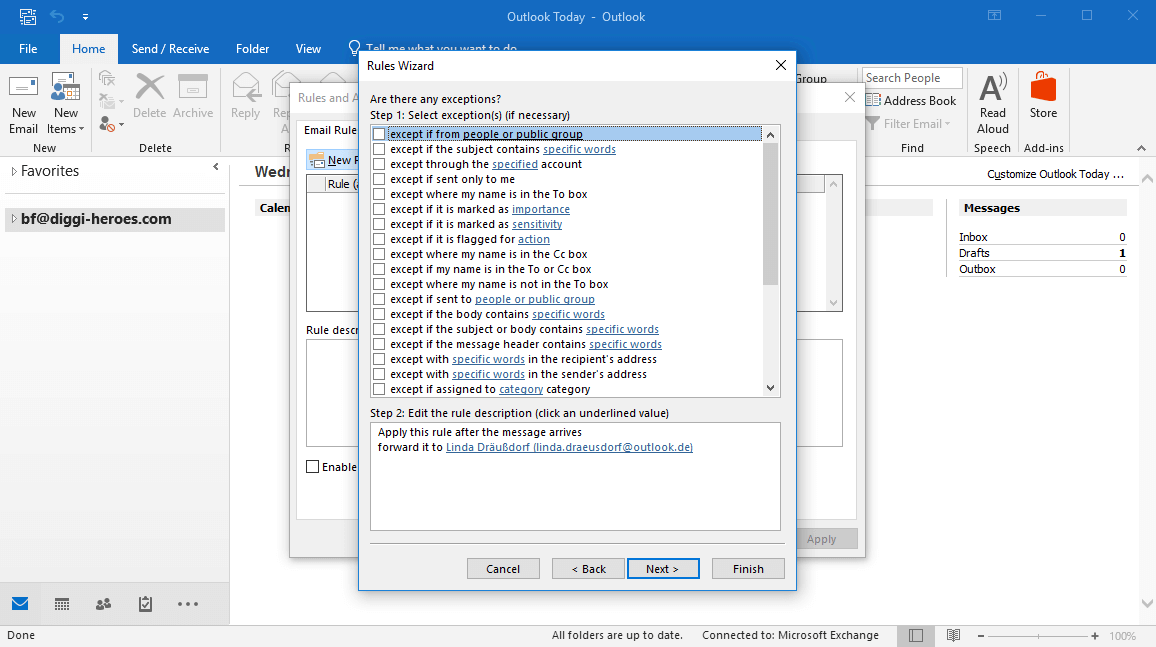Expand the Favorites folder group
Screen dimensions: 1156x647
pyautogui.click(x=14, y=172)
